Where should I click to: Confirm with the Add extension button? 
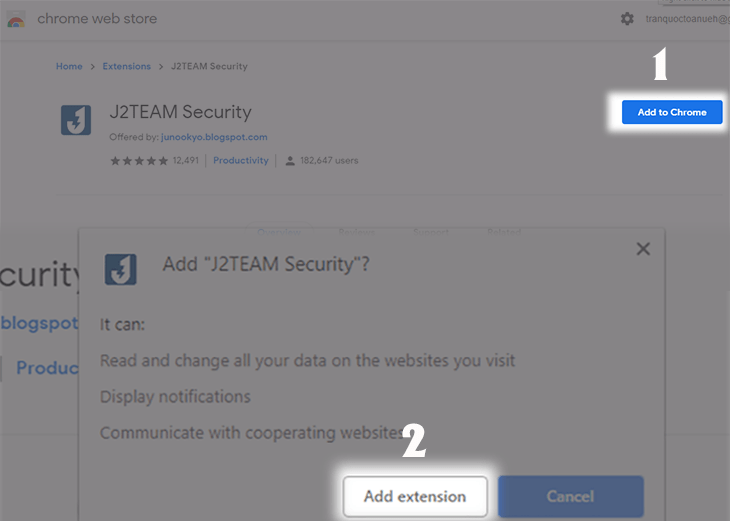tap(415, 496)
